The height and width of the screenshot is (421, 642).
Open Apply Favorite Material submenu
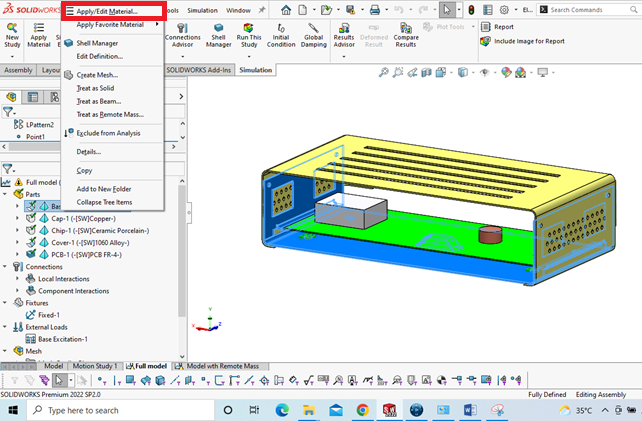click(x=113, y=25)
